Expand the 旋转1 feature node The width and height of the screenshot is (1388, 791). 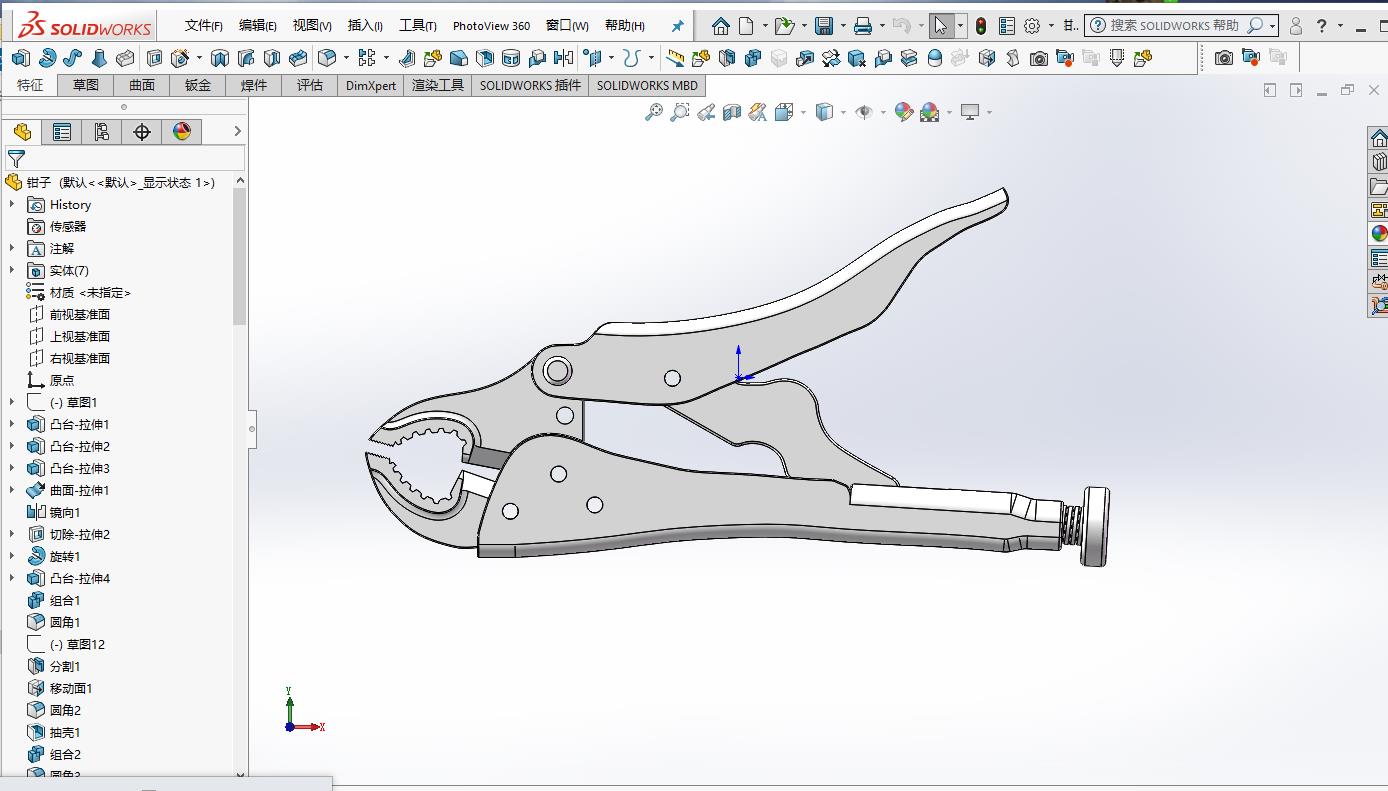[x=12, y=556]
